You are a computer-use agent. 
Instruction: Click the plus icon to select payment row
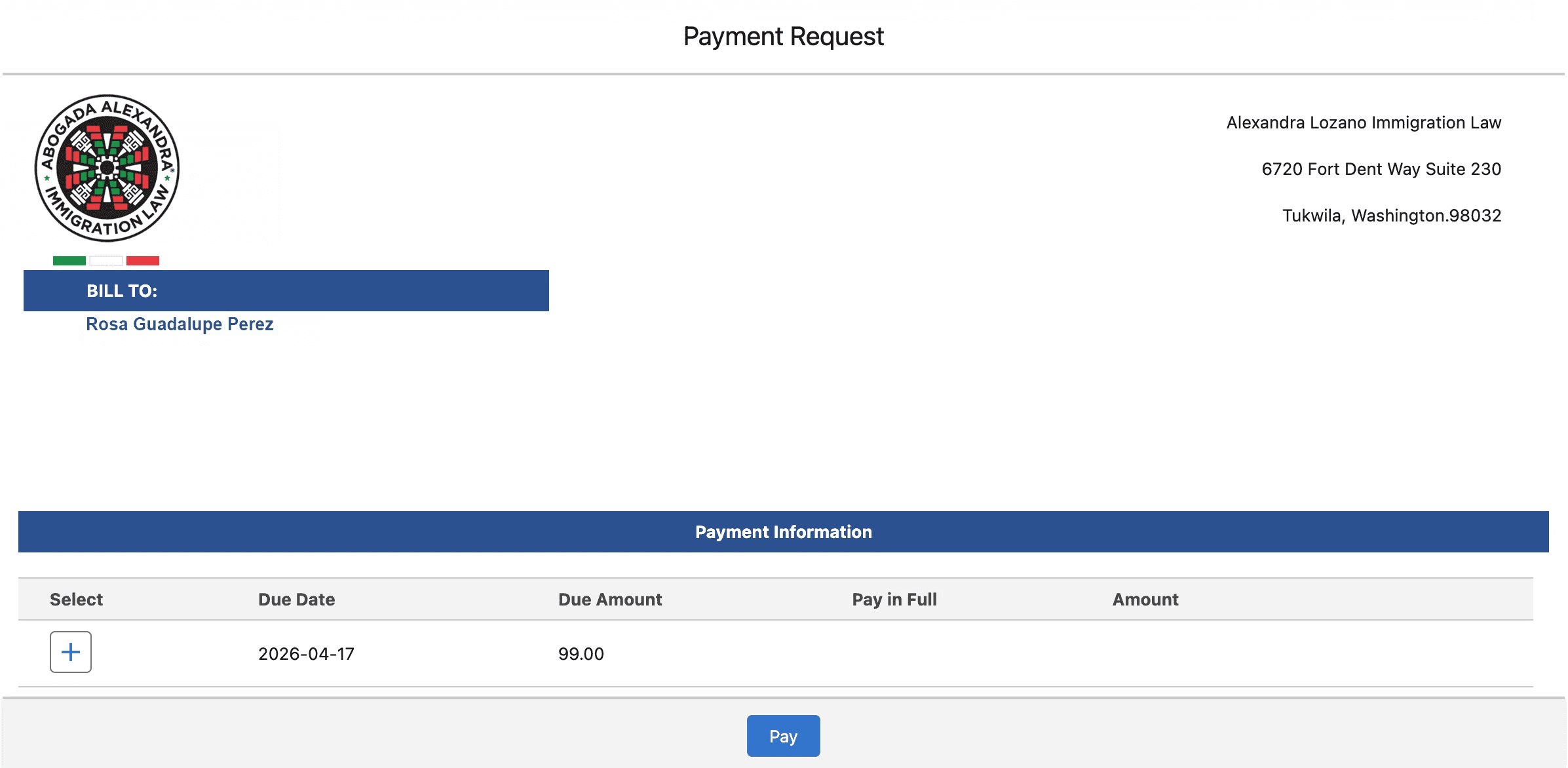[x=71, y=652]
